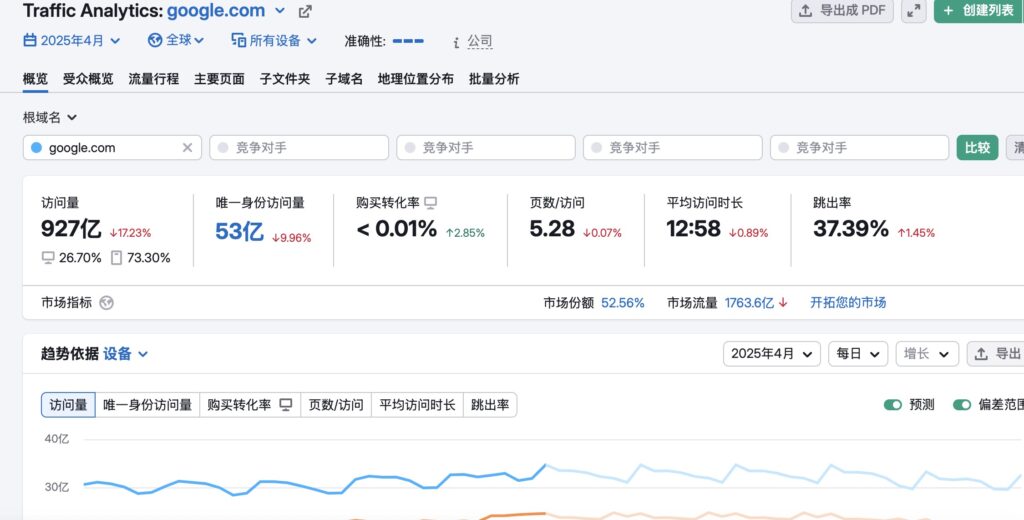Switch to the 子域名 tab
The width and height of the screenshot is (1024, 520).
tap(344, 79)
